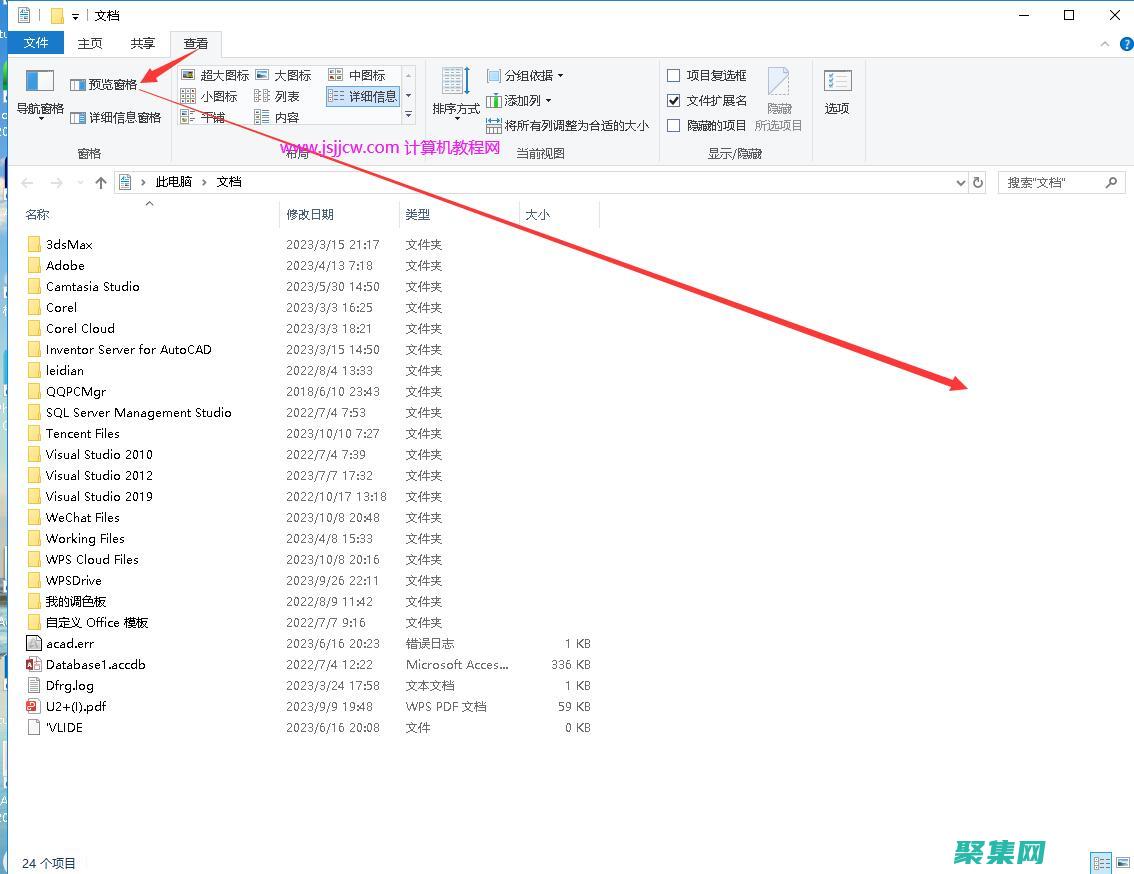Switch to the 主页 ribbon tab

point(90,43)
